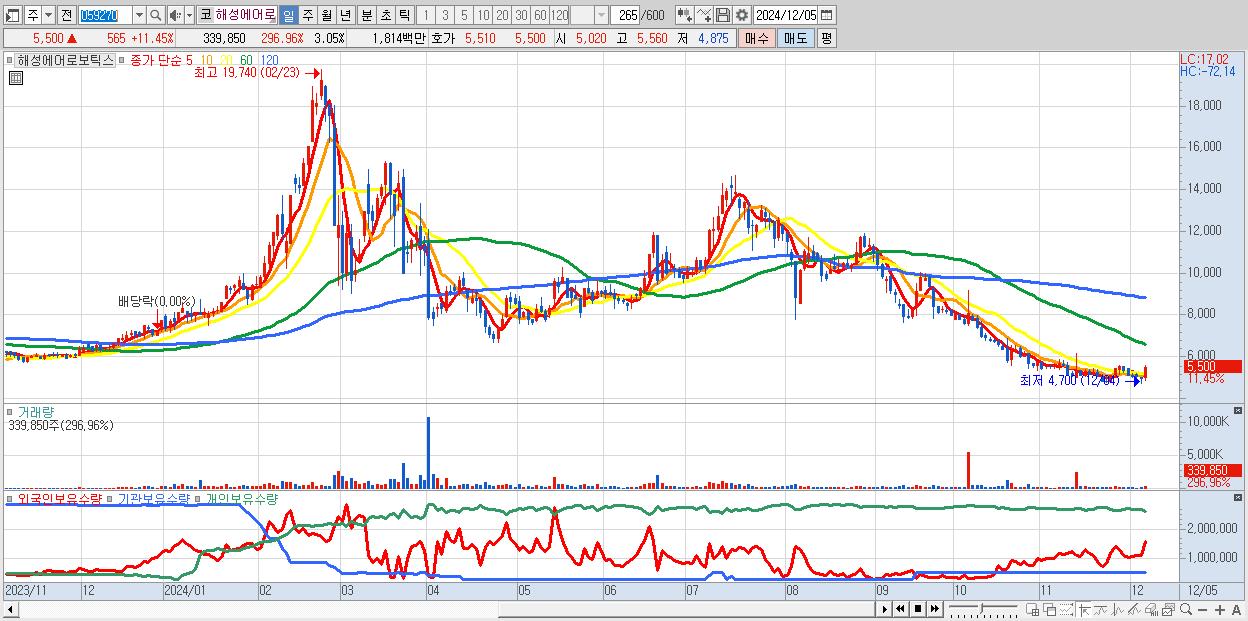Image resolution: width=1248 pixels, height=621 pixels.
Task: Click the zoom magnifier icon bottom-right
Action: (1186, 609)
